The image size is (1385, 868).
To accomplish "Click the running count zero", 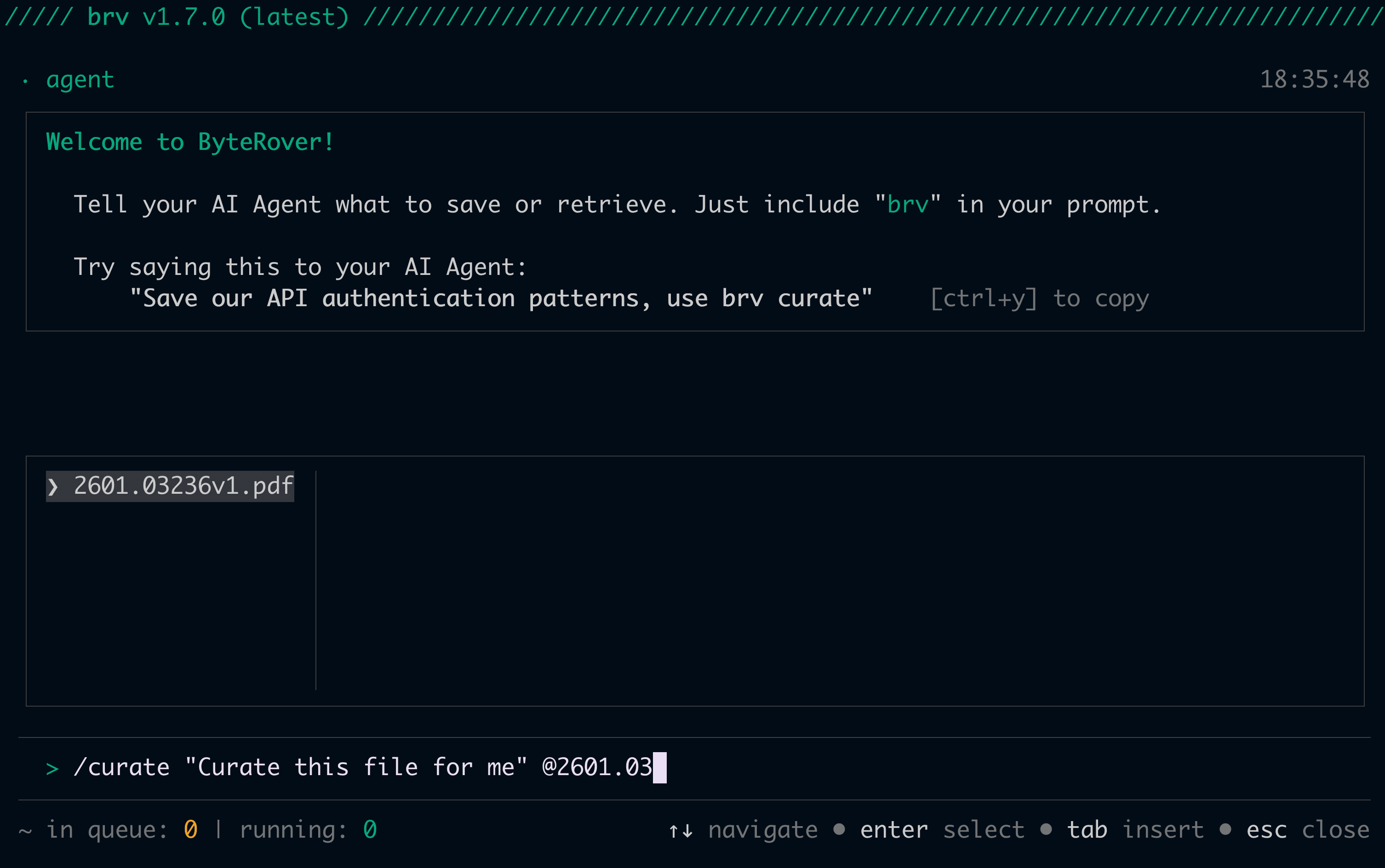I will 370,829.
